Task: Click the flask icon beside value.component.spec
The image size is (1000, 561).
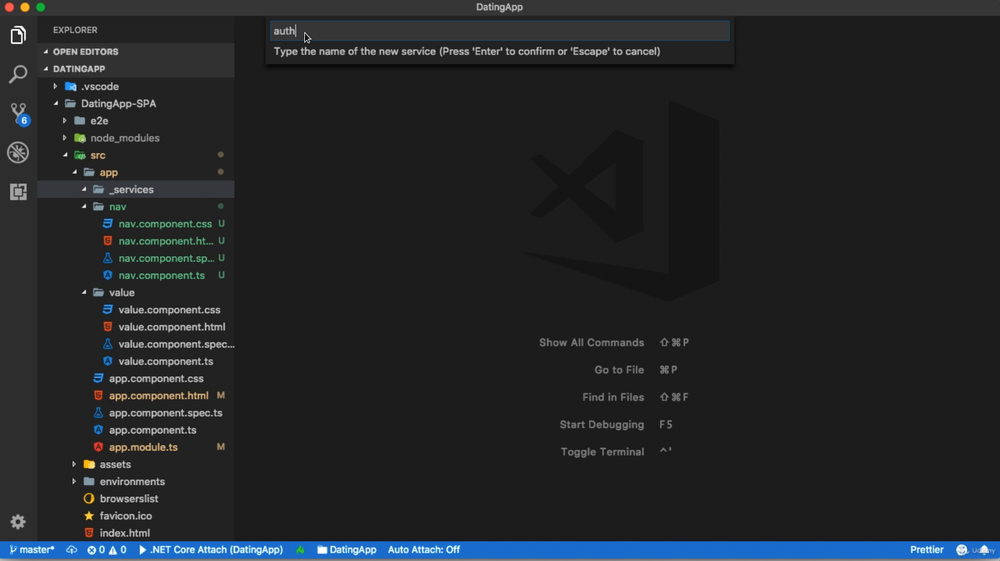Action: tap(108, 344)
